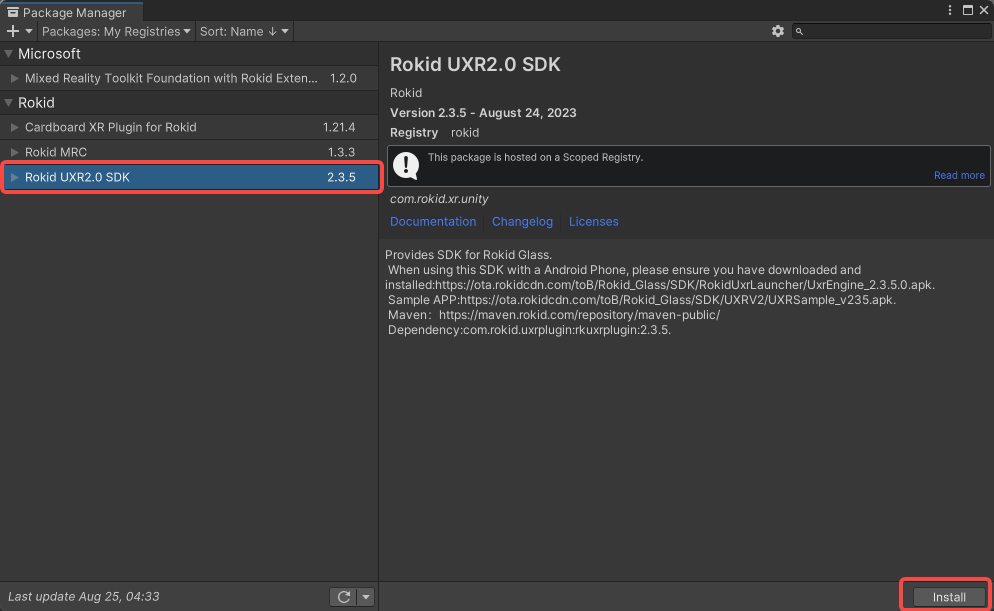
Task: Open the Documentation link
Action: (433, 221)
